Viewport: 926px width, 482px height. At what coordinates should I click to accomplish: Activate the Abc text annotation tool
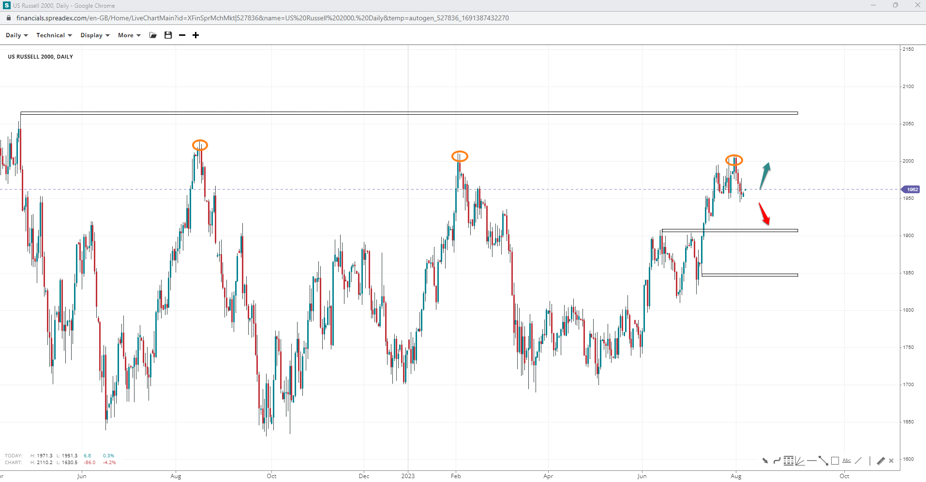[847, 461]
